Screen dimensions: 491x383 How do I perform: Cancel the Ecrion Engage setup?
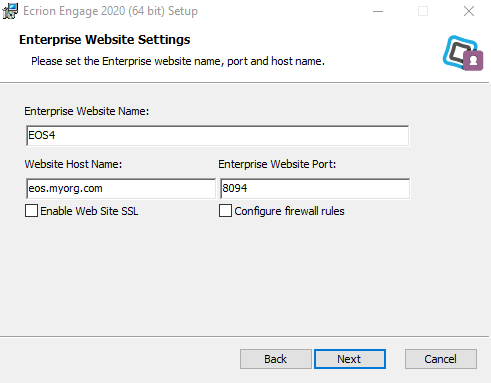441,359
